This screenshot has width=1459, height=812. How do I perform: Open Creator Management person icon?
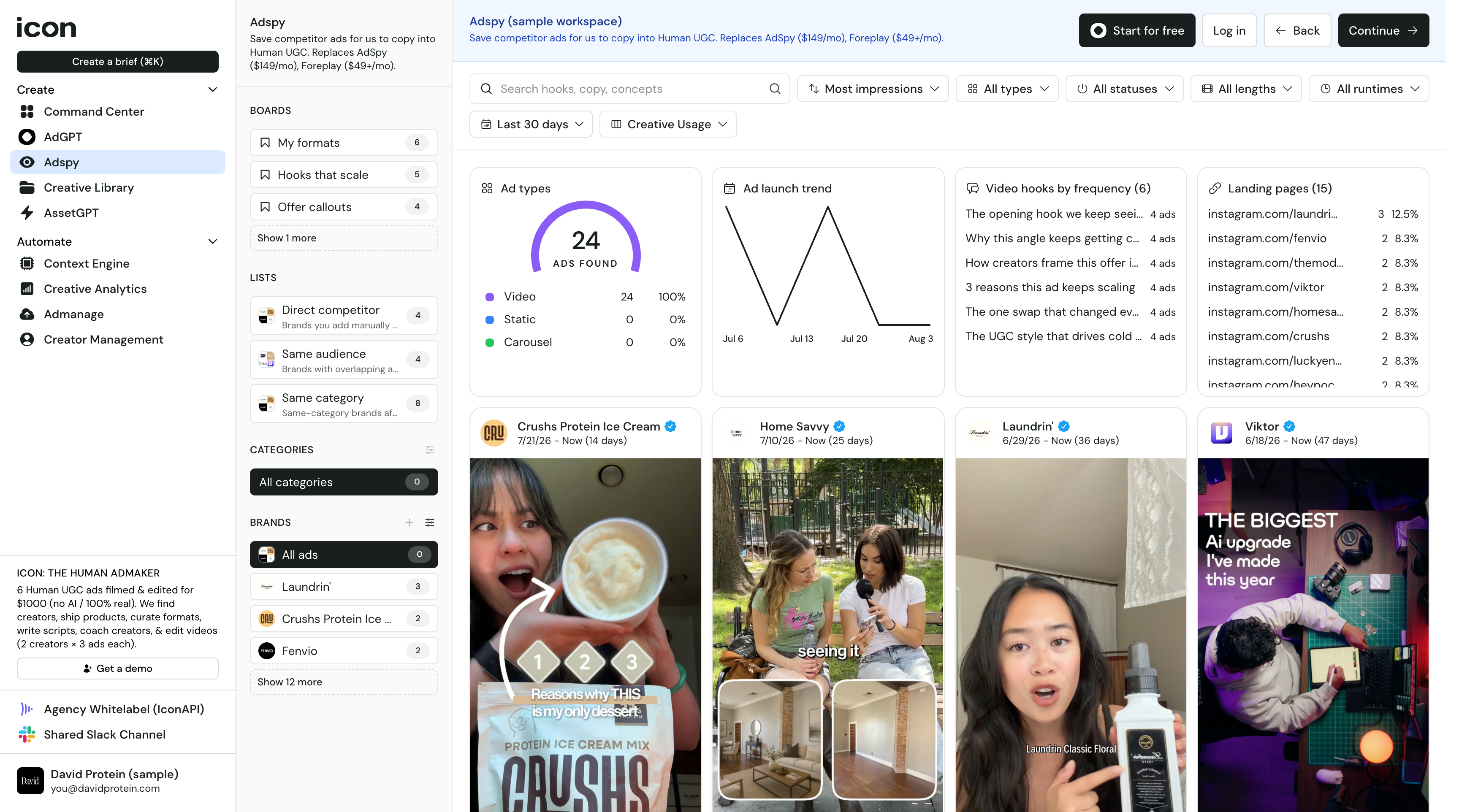27,340
